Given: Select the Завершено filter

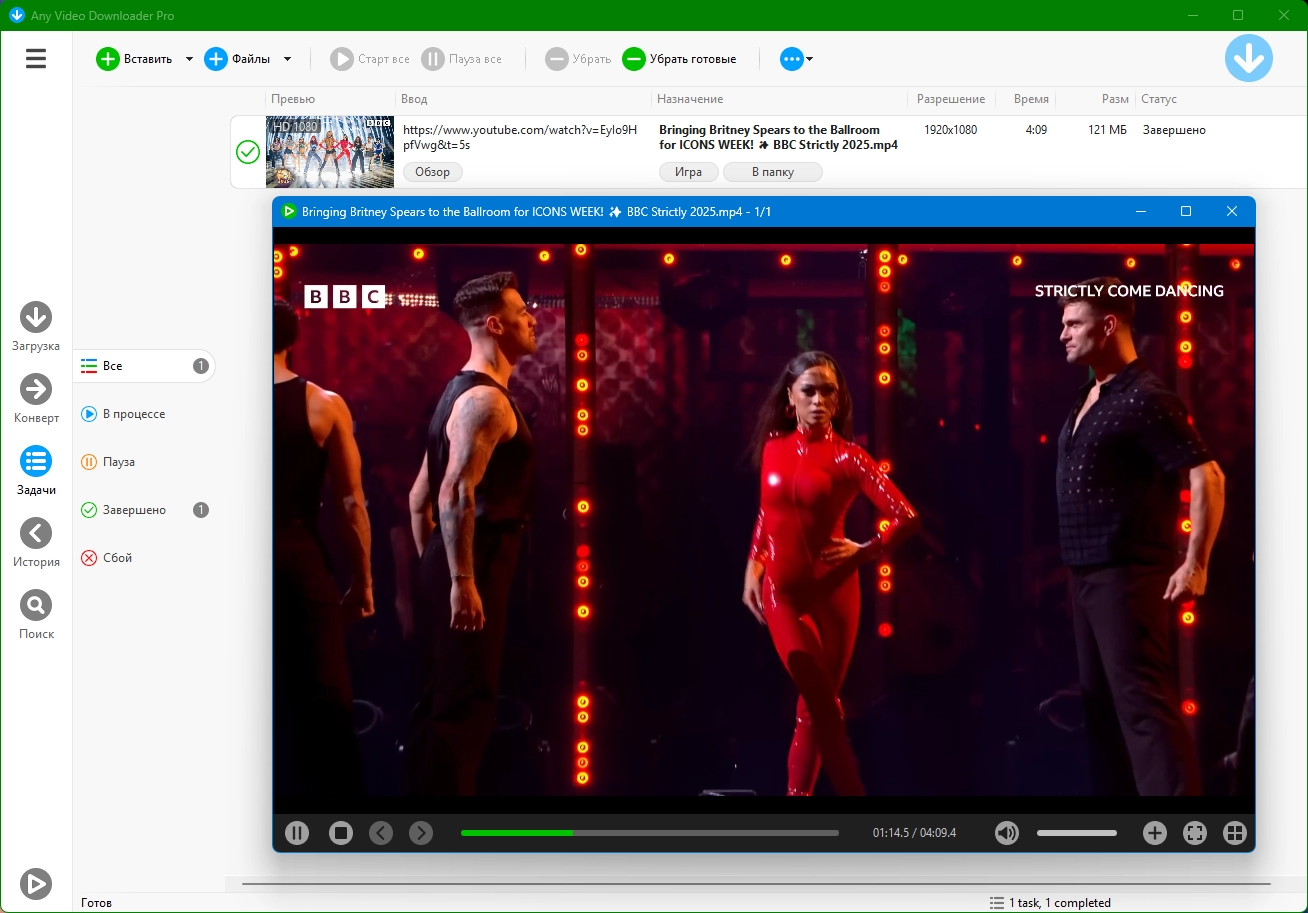Looking at the screenshot, I should click(134, 510).
